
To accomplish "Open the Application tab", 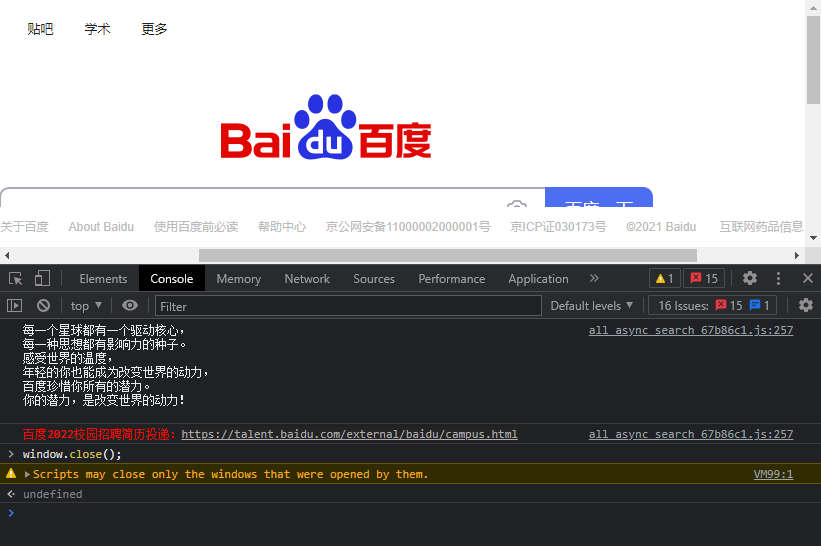I will click(538, 278).
